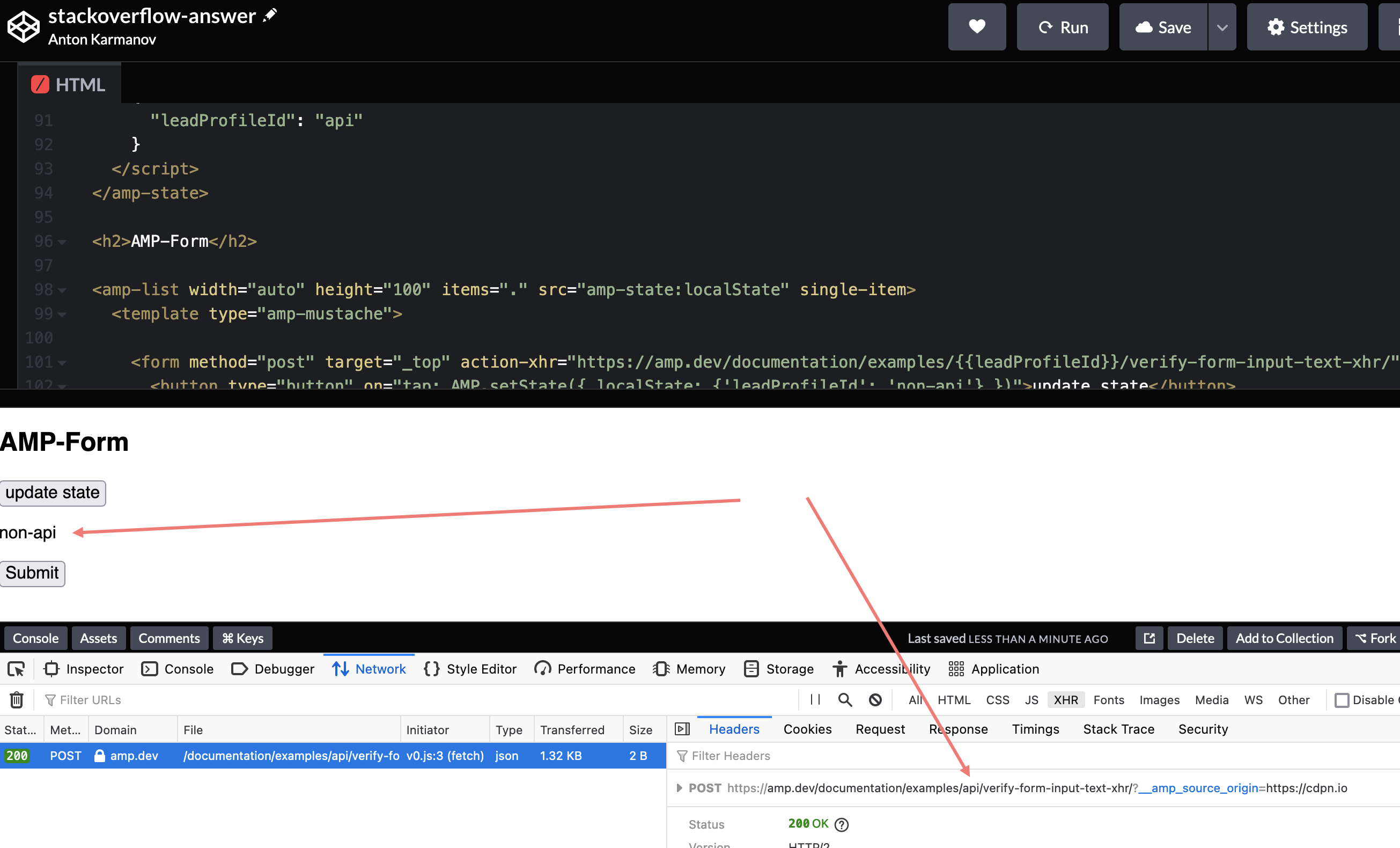Open the Console tab in the editor footer
The image size is (1400, 848).
(x=35, y=638)
